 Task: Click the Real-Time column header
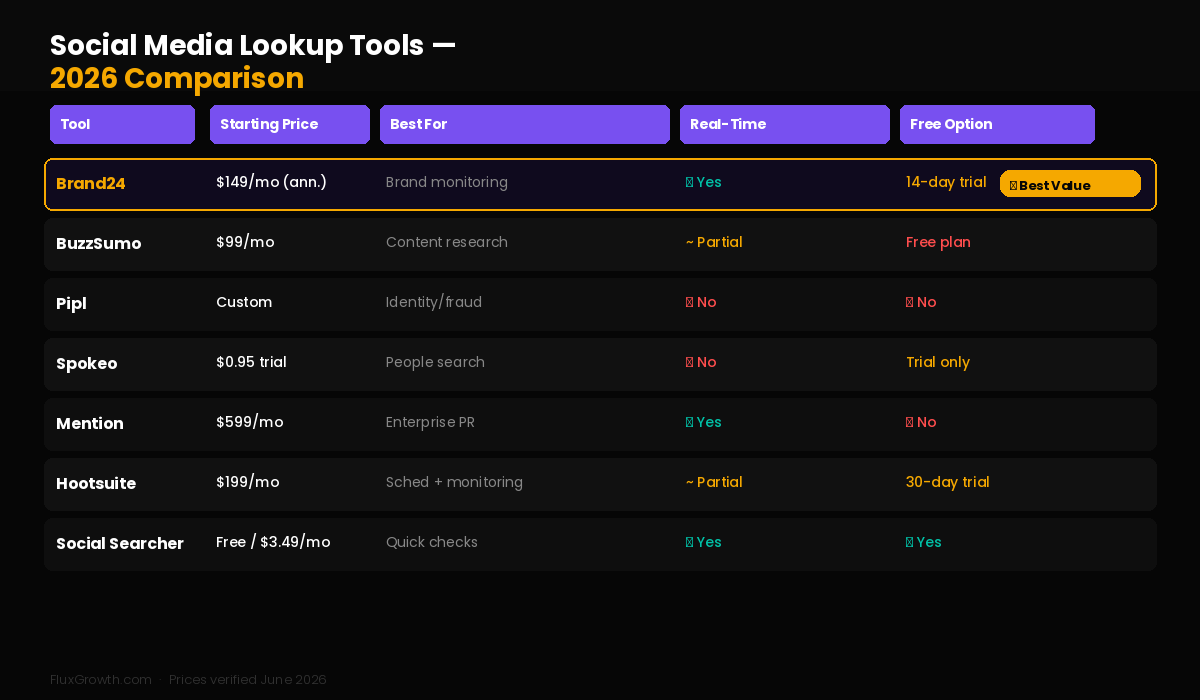point(785,124)
